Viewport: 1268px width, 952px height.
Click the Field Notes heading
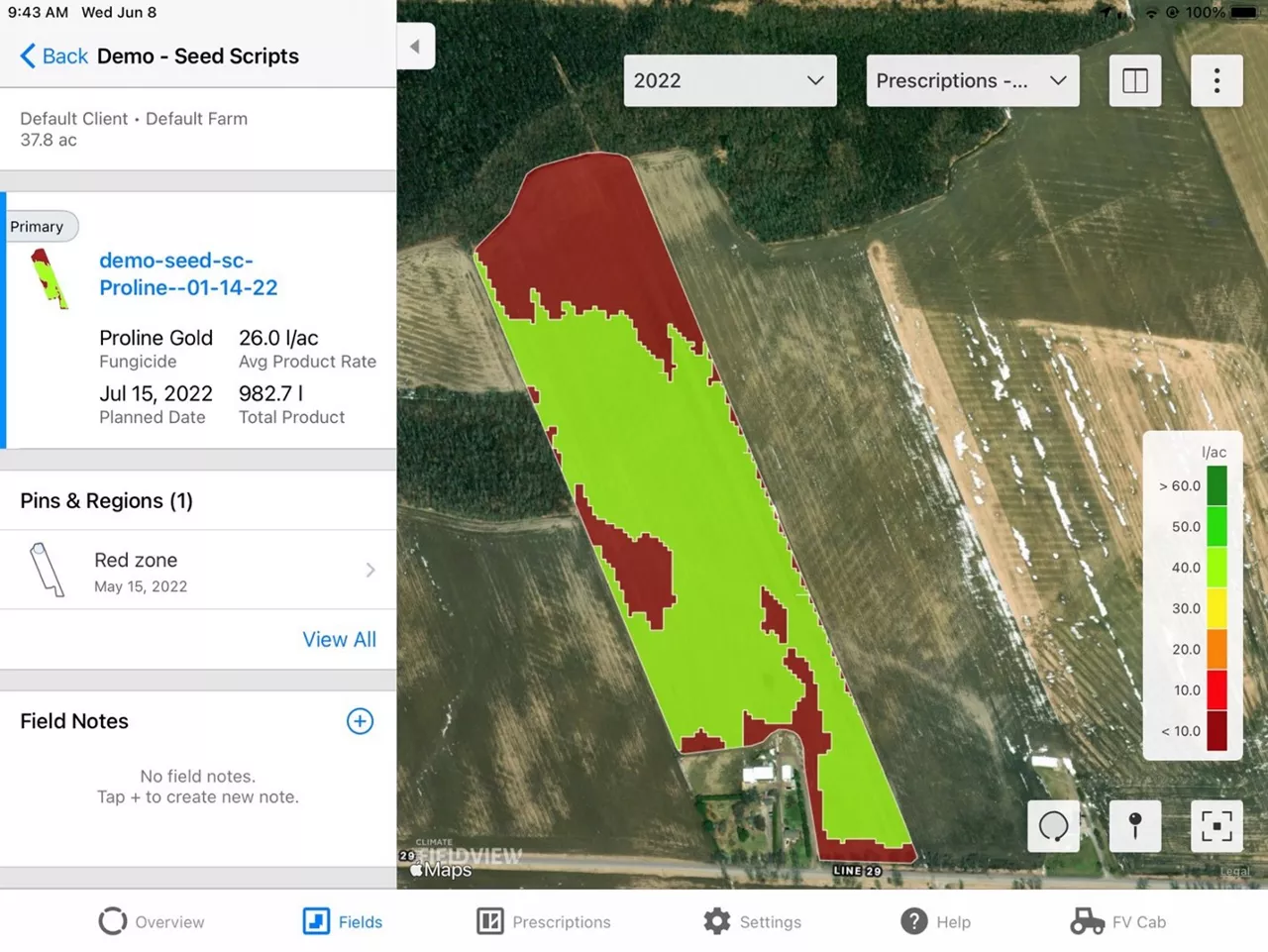point(74,721)
